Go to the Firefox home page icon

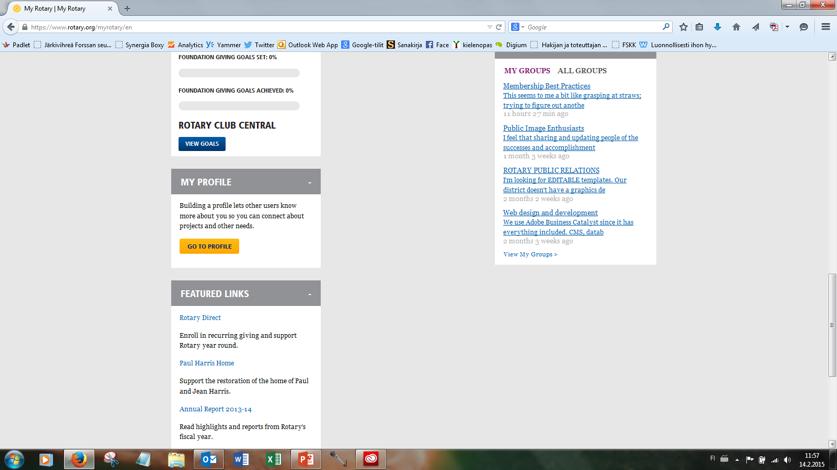pos(736,27)
